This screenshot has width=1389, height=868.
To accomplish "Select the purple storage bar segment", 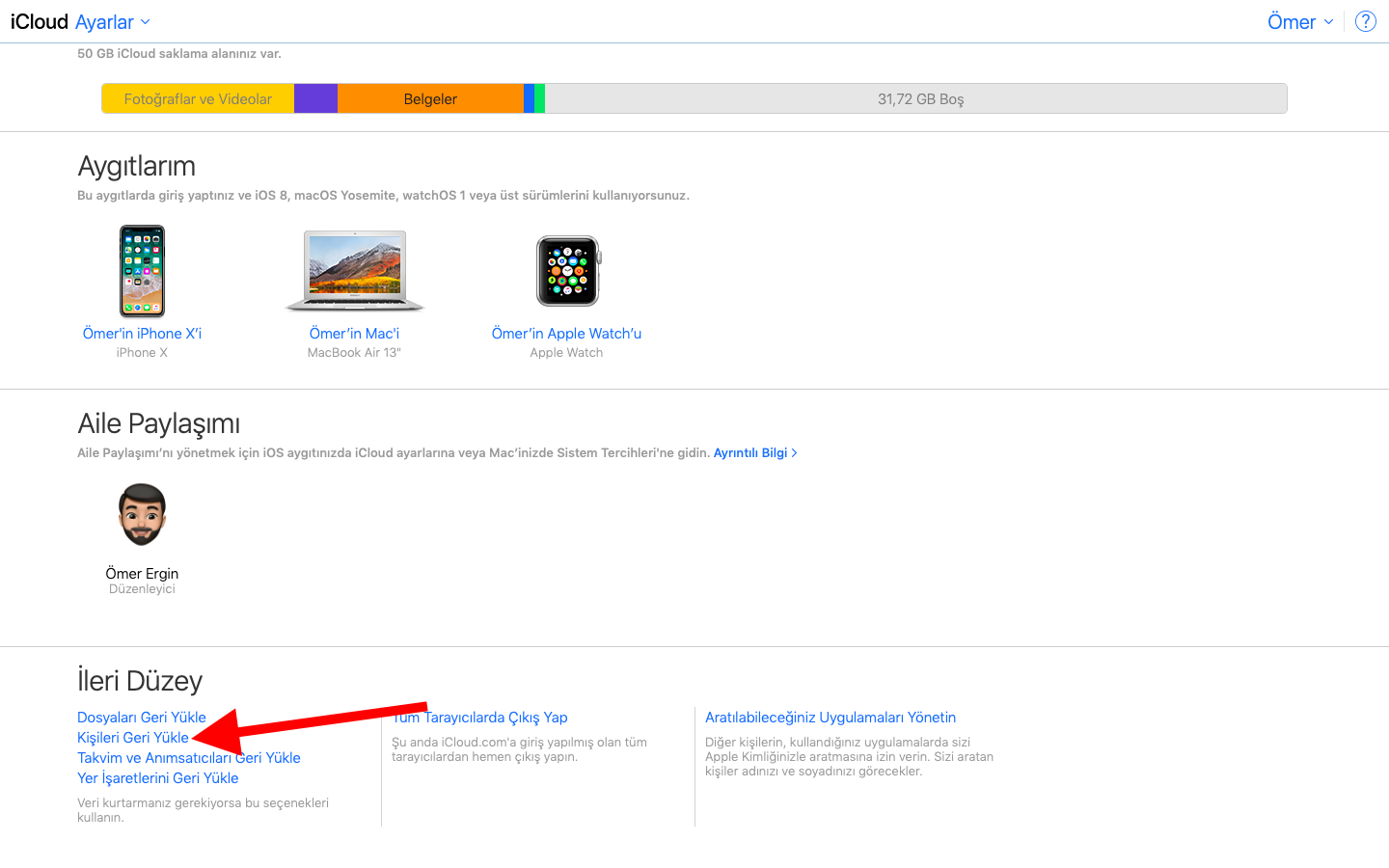I will tap(315, 99).
